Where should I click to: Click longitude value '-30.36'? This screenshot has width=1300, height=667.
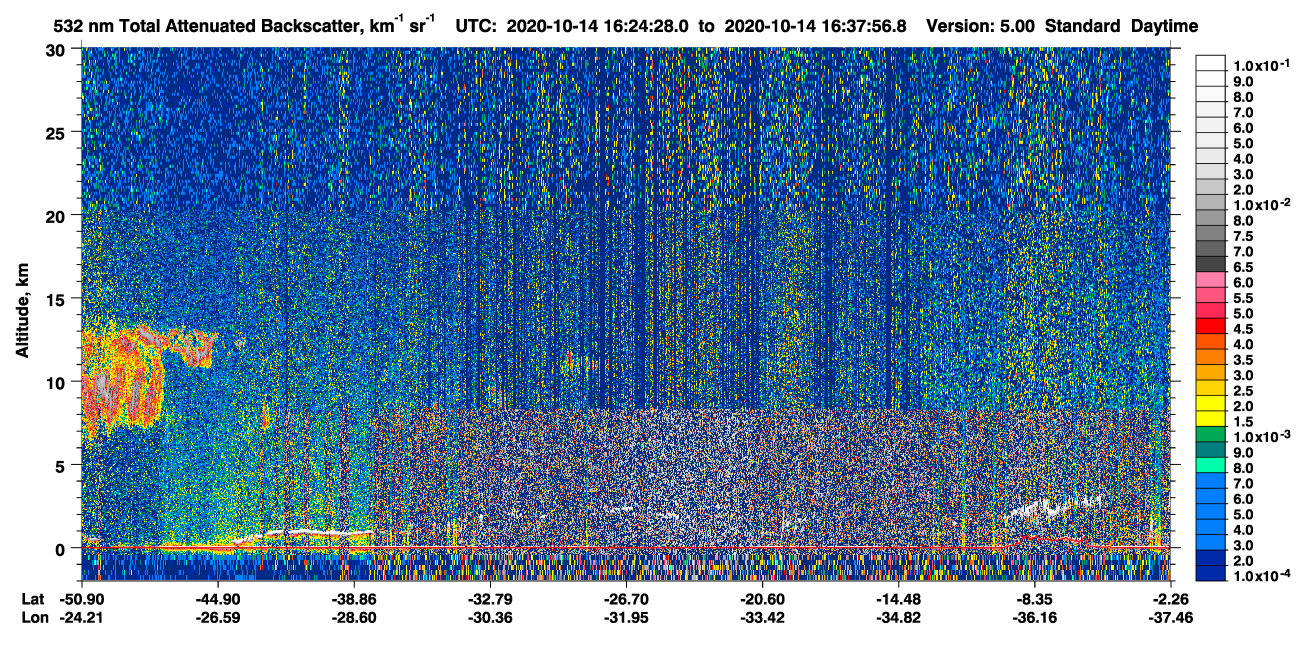coord(489,617)
